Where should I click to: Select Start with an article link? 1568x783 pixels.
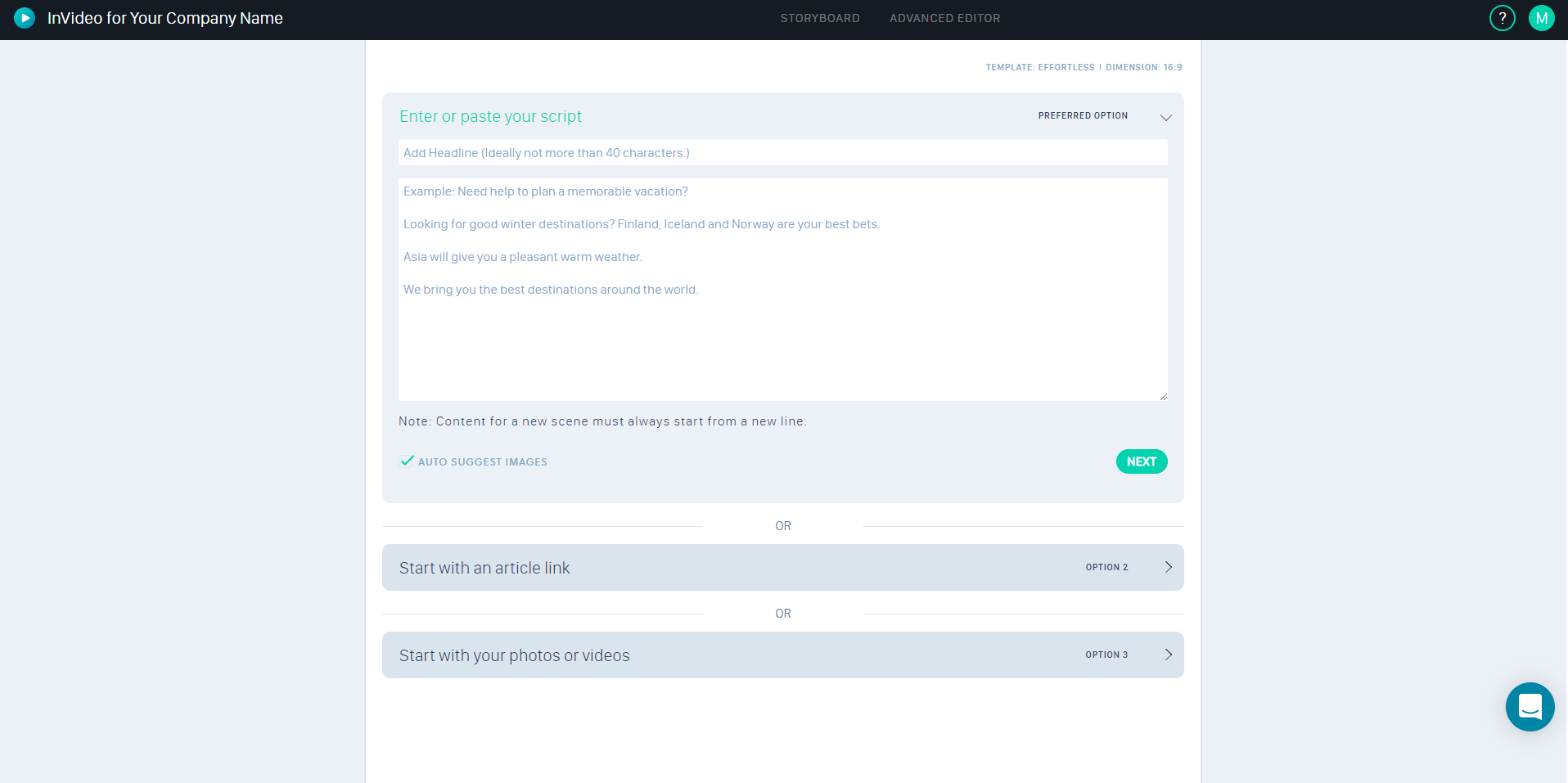coord(484,568)
